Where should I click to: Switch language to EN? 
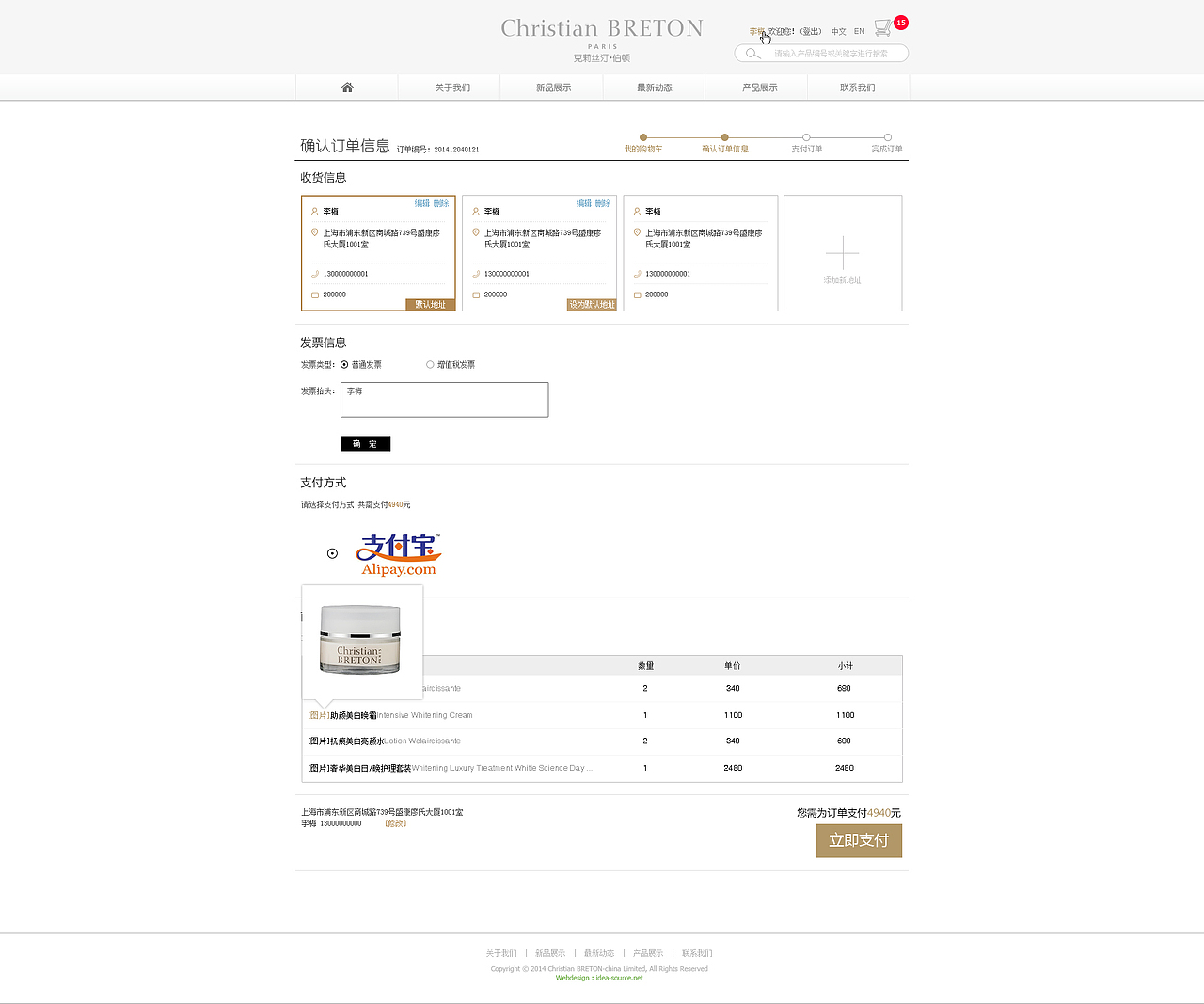click(x=859, y=31)
